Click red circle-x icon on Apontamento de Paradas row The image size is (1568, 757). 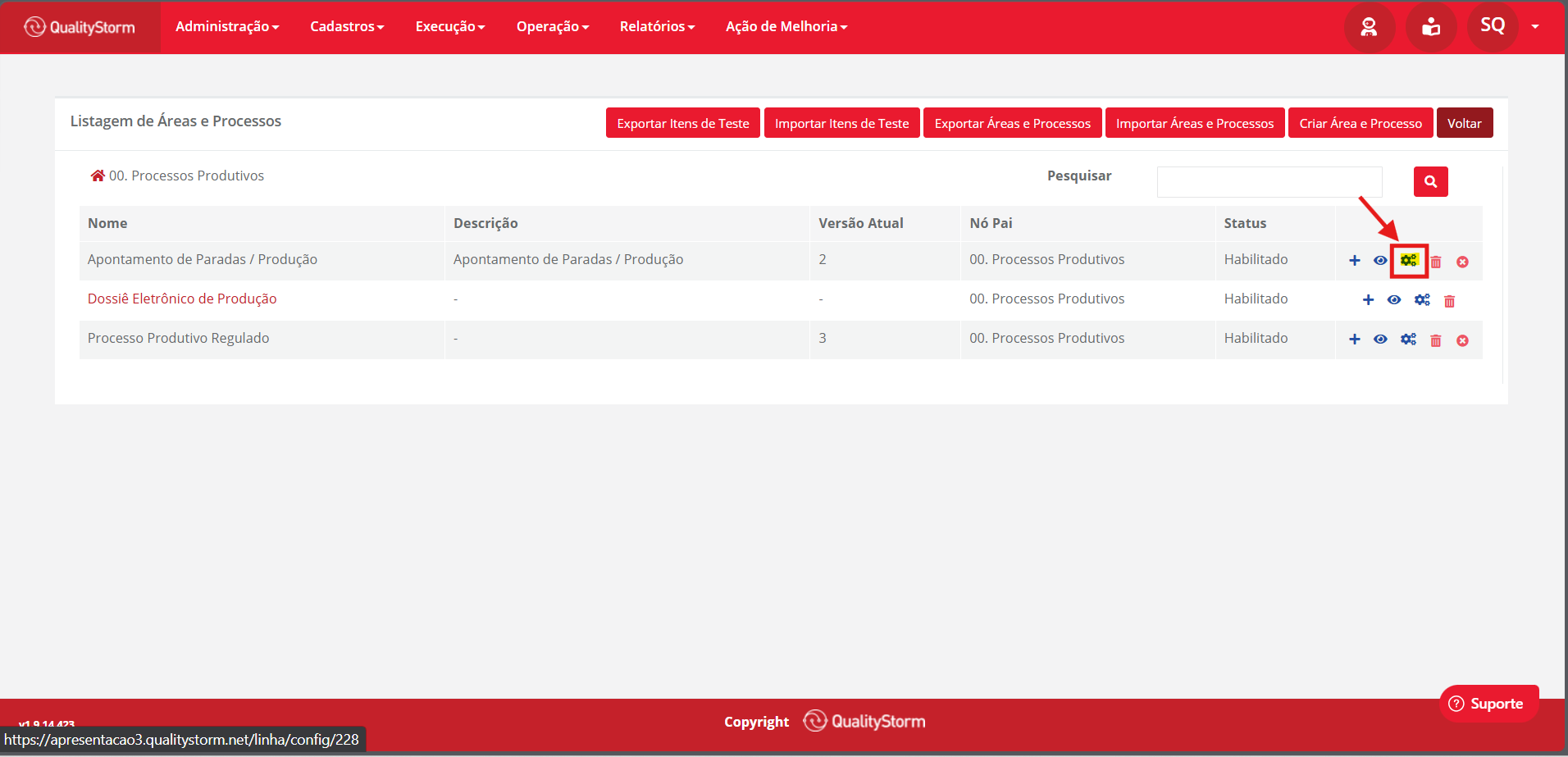pyautogui.click(x=1462, y=262)
